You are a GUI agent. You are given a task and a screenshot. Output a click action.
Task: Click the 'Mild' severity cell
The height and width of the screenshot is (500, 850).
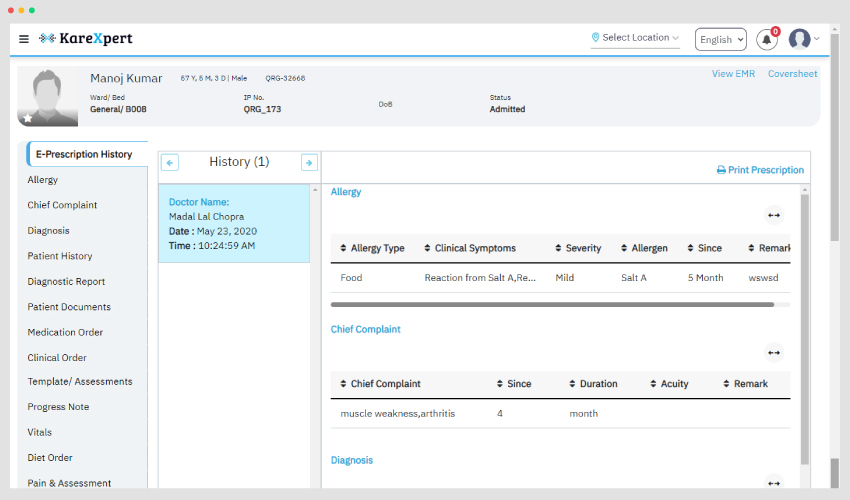click(x=564, y=278)
